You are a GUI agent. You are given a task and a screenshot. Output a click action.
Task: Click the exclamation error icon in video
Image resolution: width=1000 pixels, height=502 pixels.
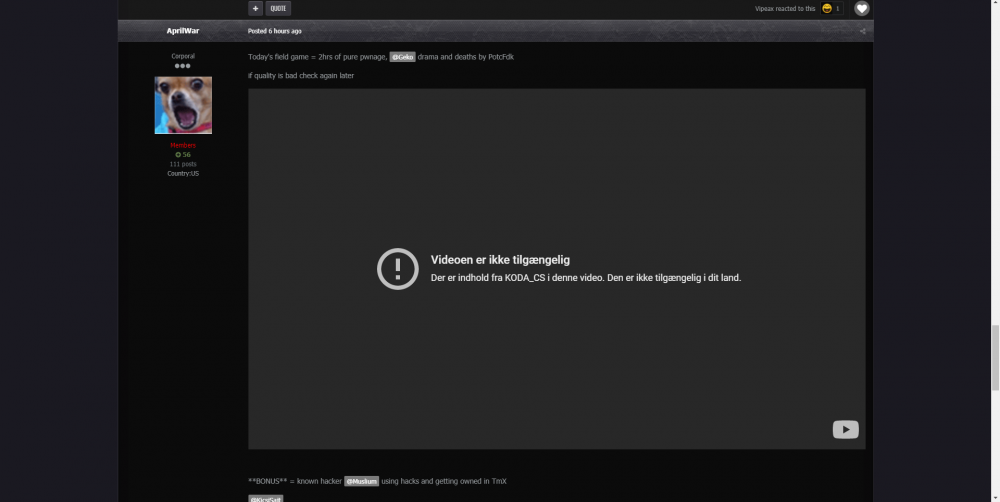coord(397,269)
